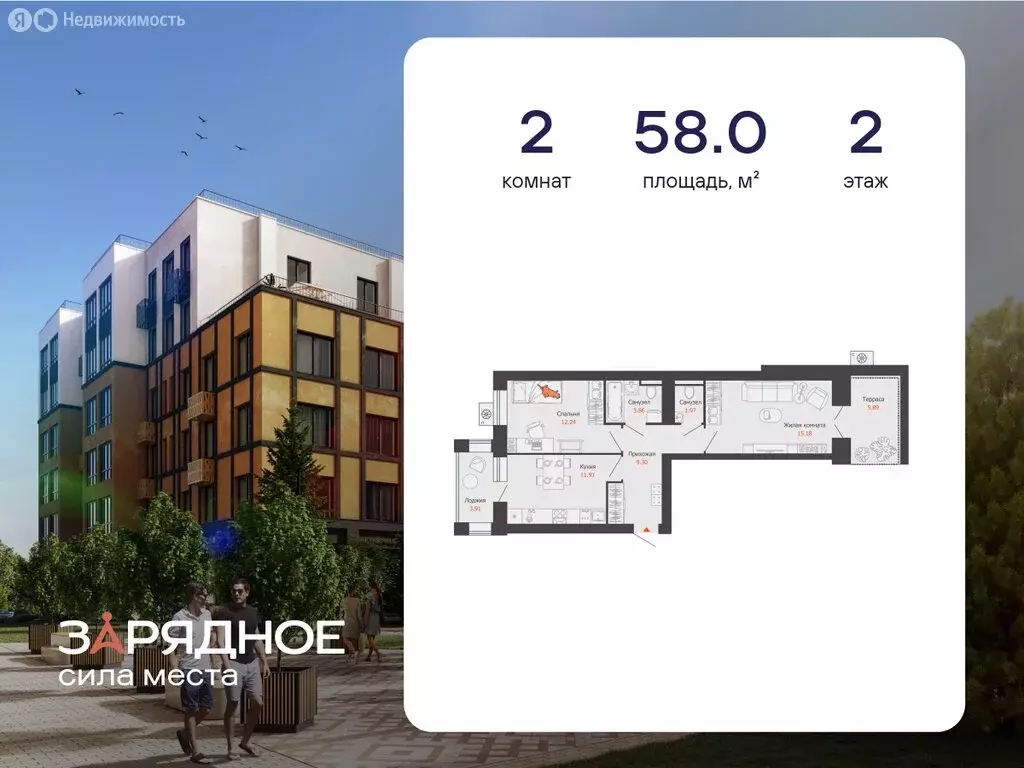Image resolution: width=1024 pixels, height=768 pixels.
Task: Click the 'Санузел' label with 3.66 area
Action: (x=639, y=402)
